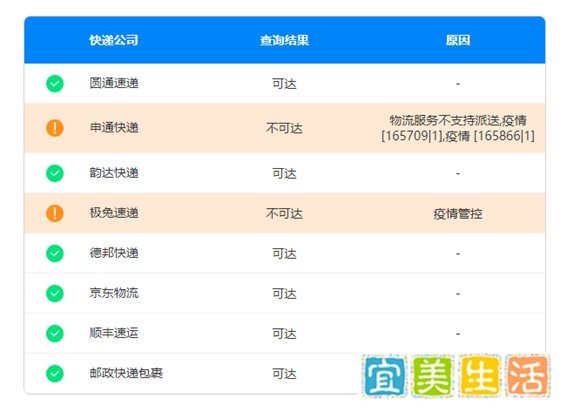The width and height of the screenshot is (567, 412).
Task: Click the green check icon beside 顺丰速运
Action: point(55,334)
